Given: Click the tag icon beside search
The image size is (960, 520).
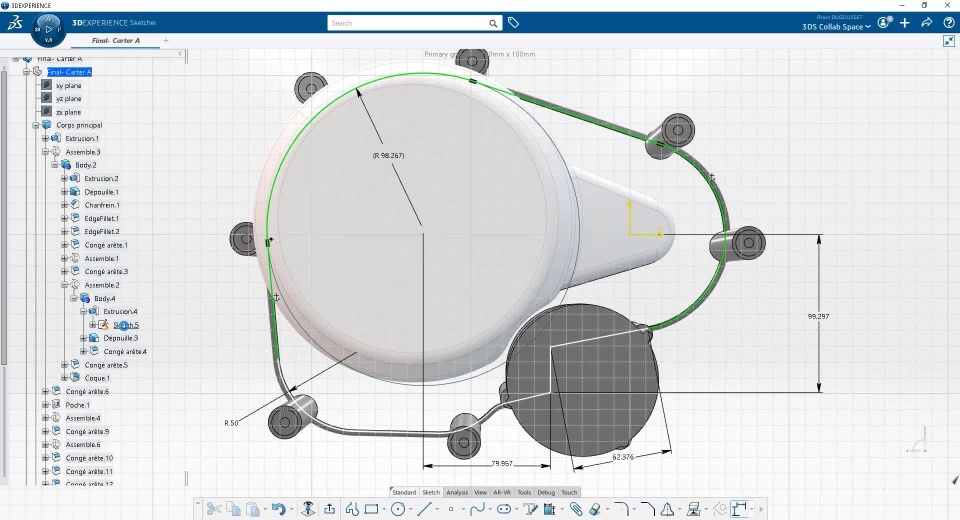Looking at the screenshot, I should pyautogui.click(x=513, y=23).
